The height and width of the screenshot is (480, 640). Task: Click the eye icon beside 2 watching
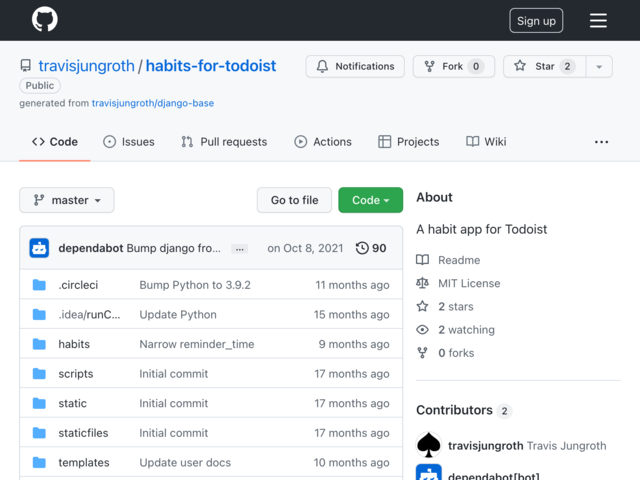[x=422, y=329]
